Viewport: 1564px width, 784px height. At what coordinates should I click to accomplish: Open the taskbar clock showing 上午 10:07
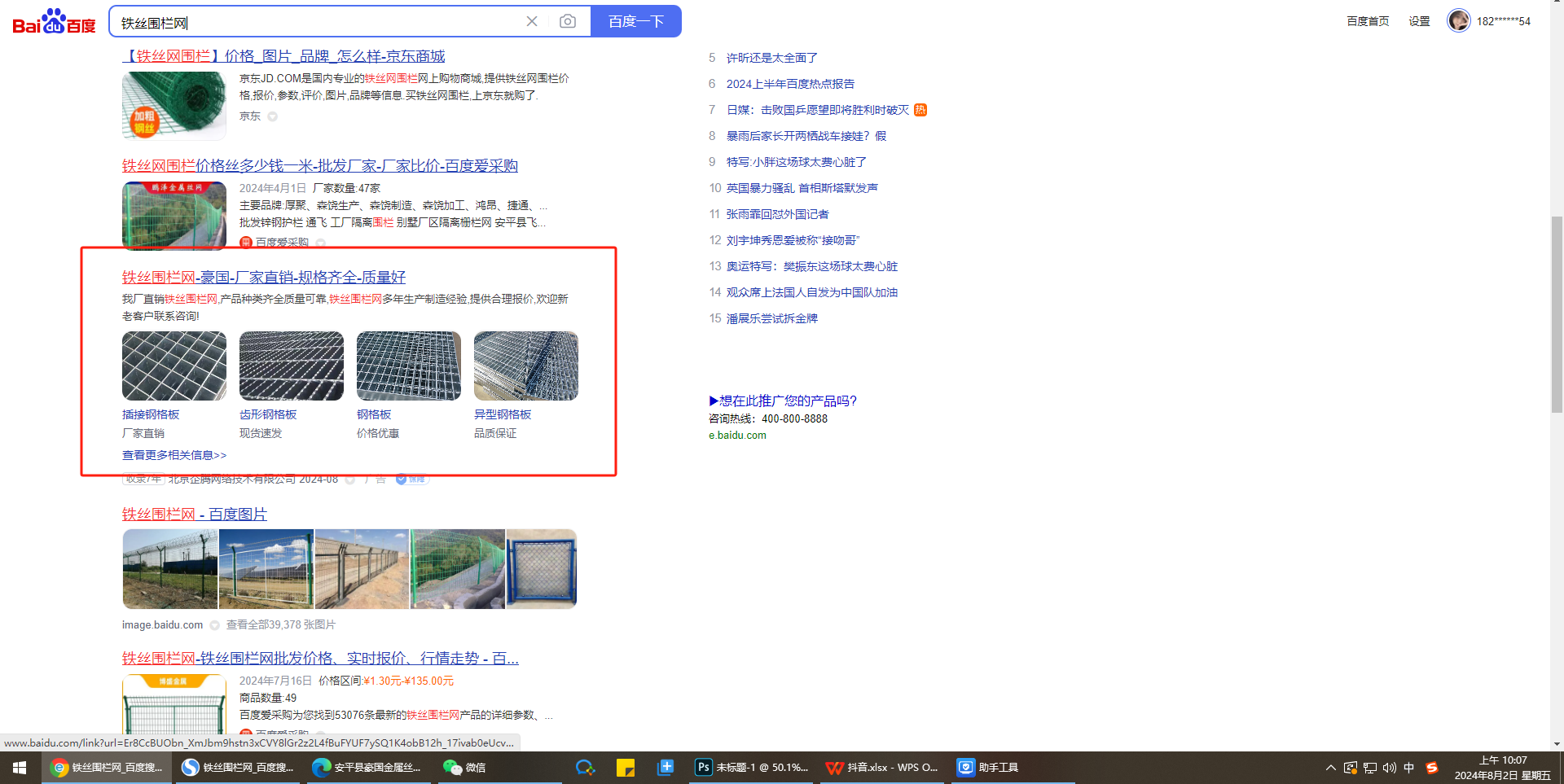pyautogui.click(x=1502, y=768)
